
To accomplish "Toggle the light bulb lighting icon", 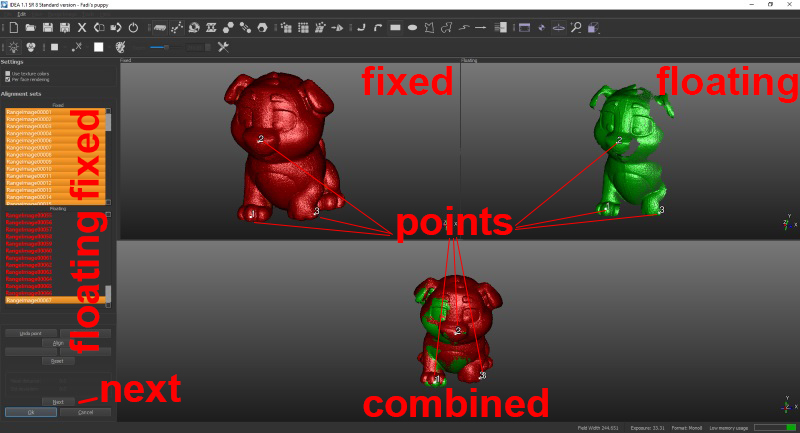I will pyautogui.click(x=14, y=47).
